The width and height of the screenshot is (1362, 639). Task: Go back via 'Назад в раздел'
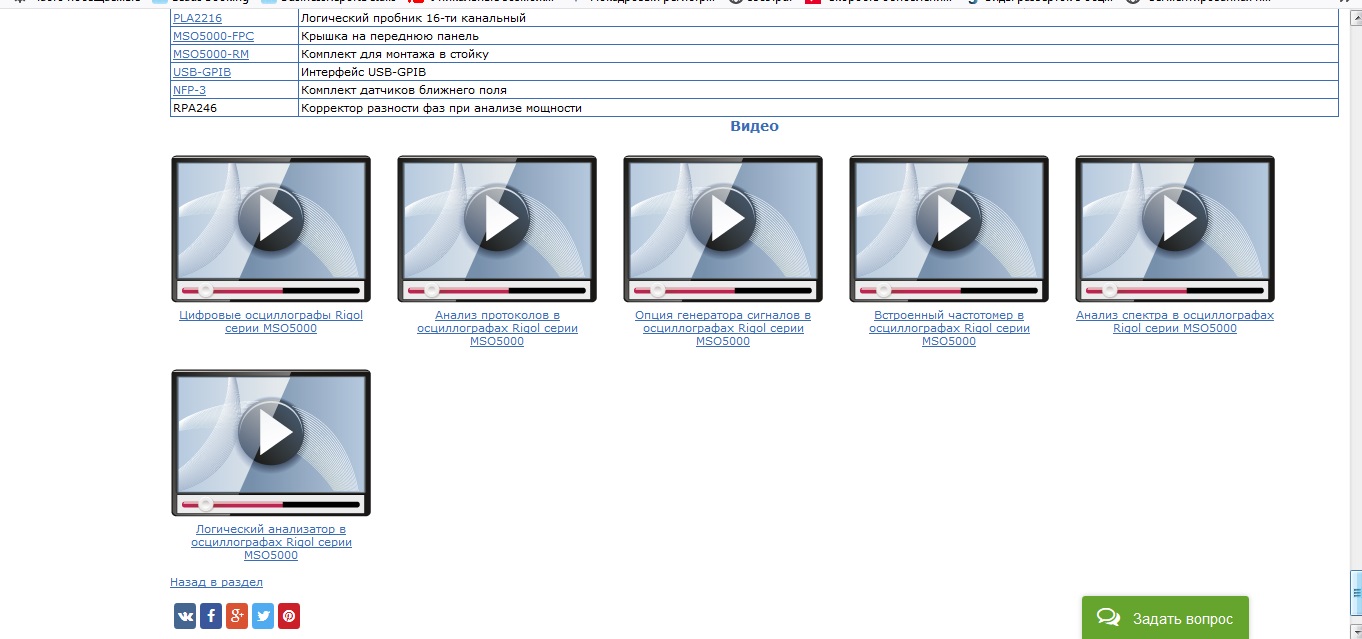(x=216, y=582)
